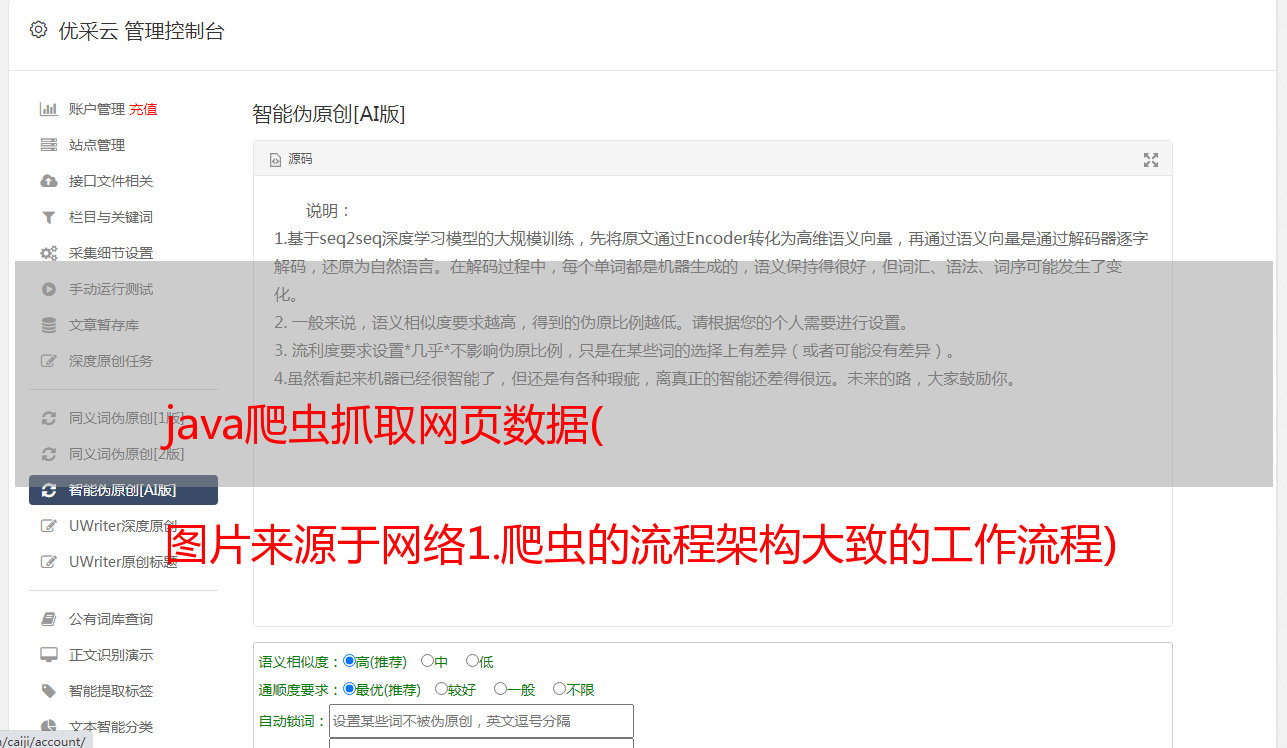1287x748 pixels.
Task: Click the red 充值 link
Action: (143, 109)
